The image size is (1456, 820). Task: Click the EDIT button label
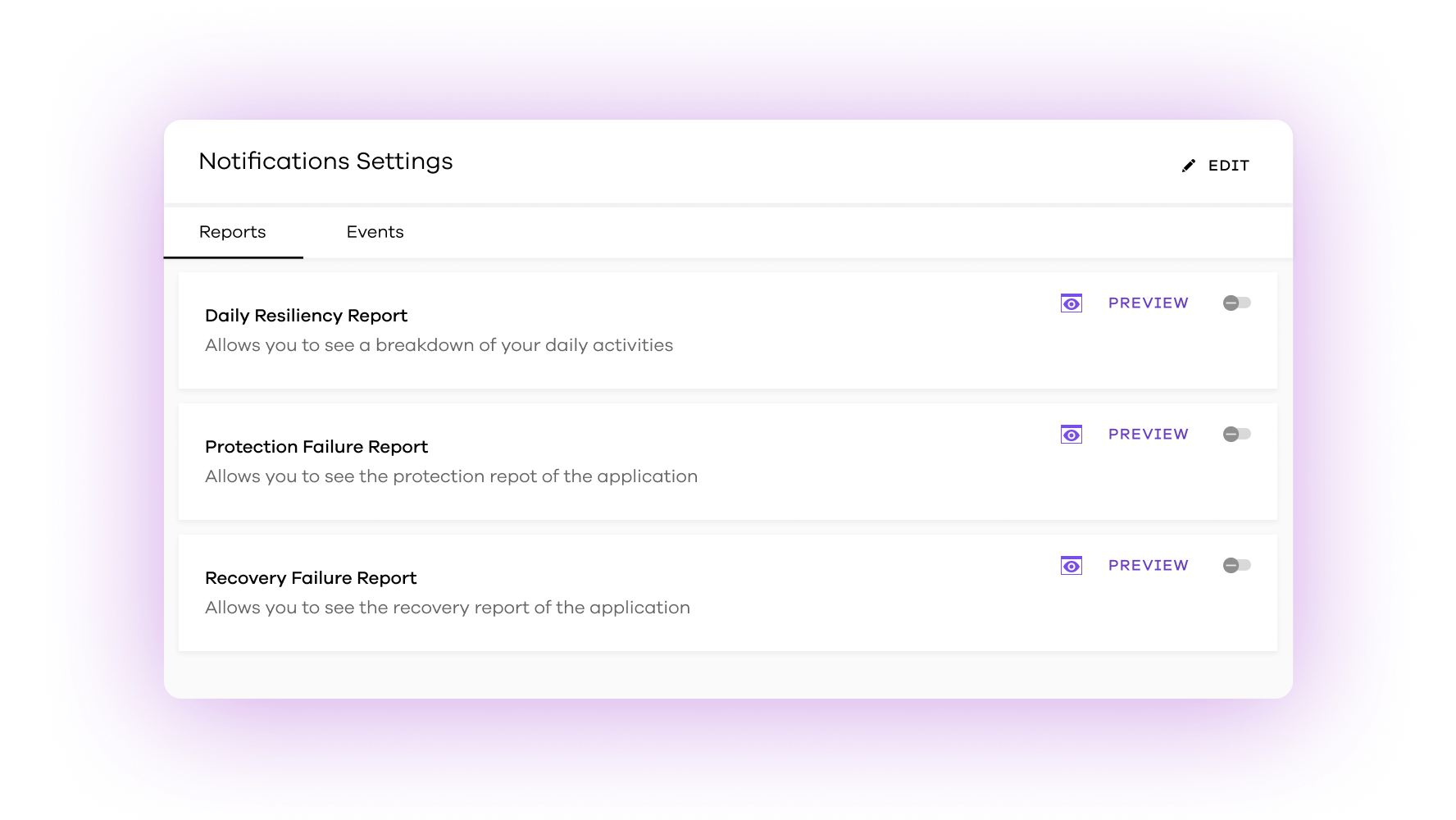tap(1228, 166)
